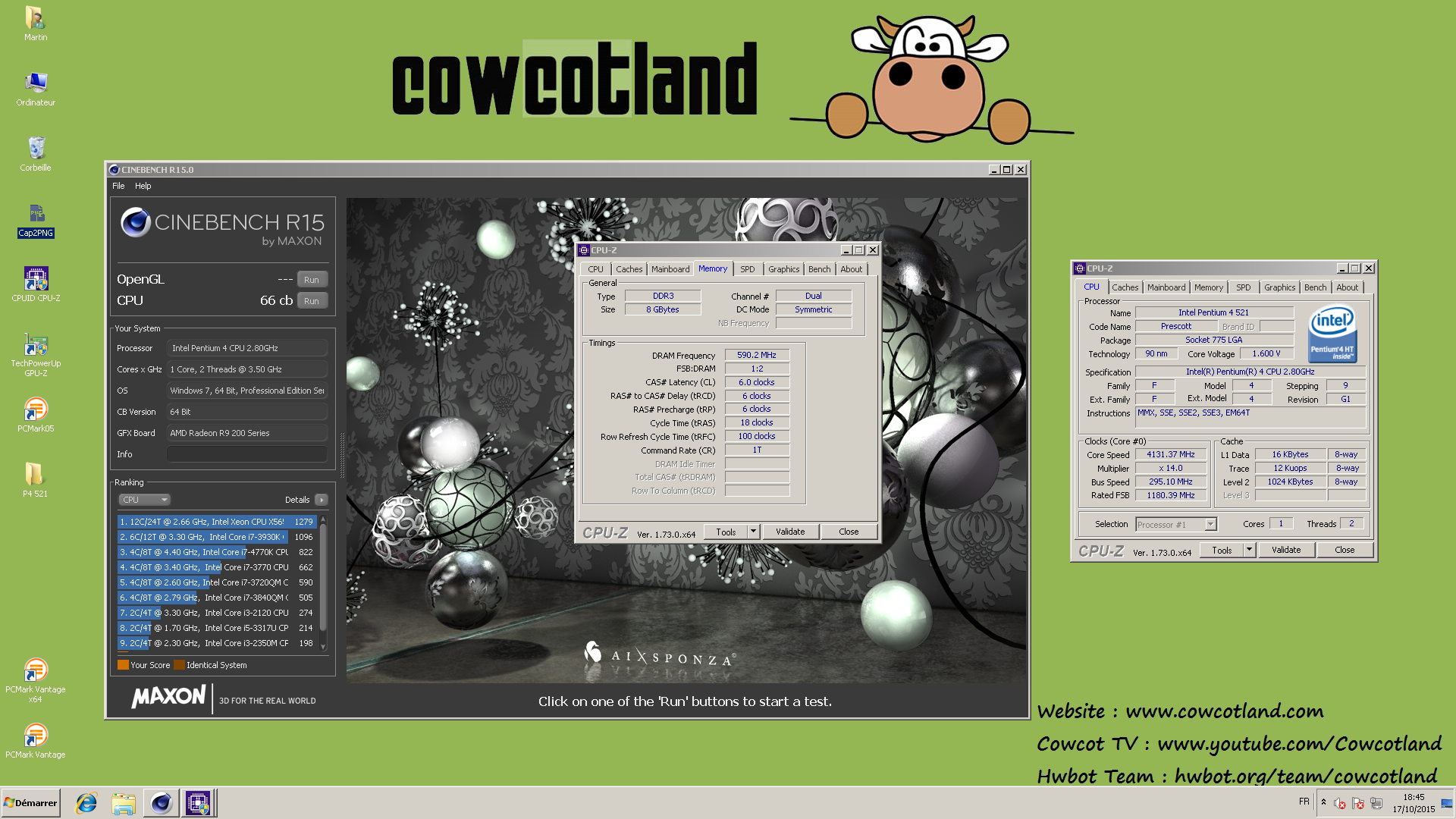Open Graphics tab in memory CPU-Z window
1456x819 pixels.
point(783,269)
